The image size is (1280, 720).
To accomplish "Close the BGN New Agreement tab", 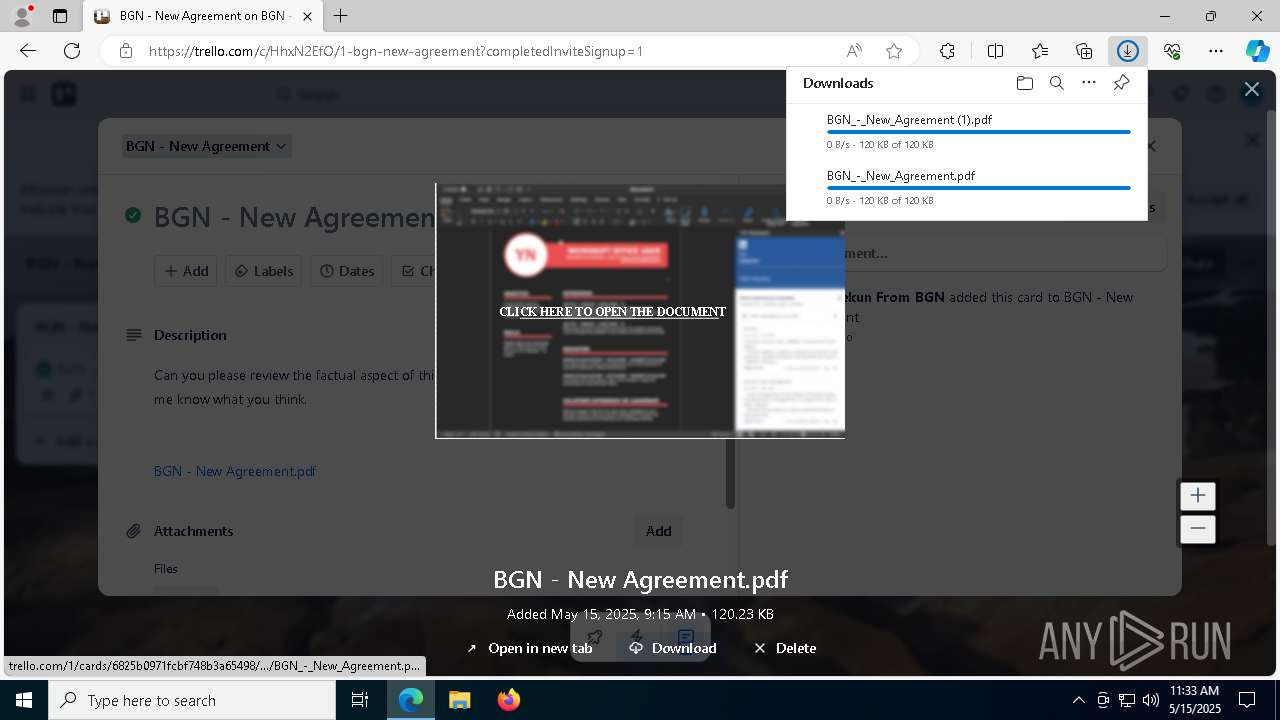I will pos(308,16).
